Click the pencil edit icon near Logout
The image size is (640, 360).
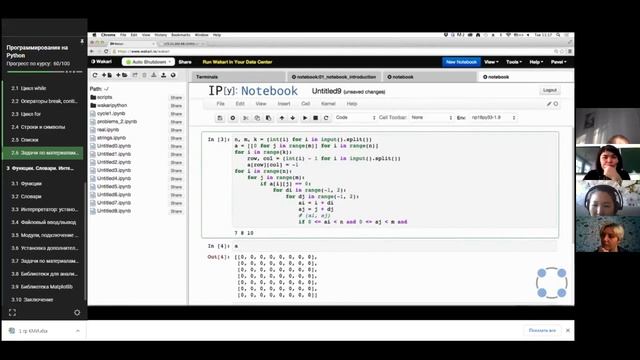tap(549, 104)
